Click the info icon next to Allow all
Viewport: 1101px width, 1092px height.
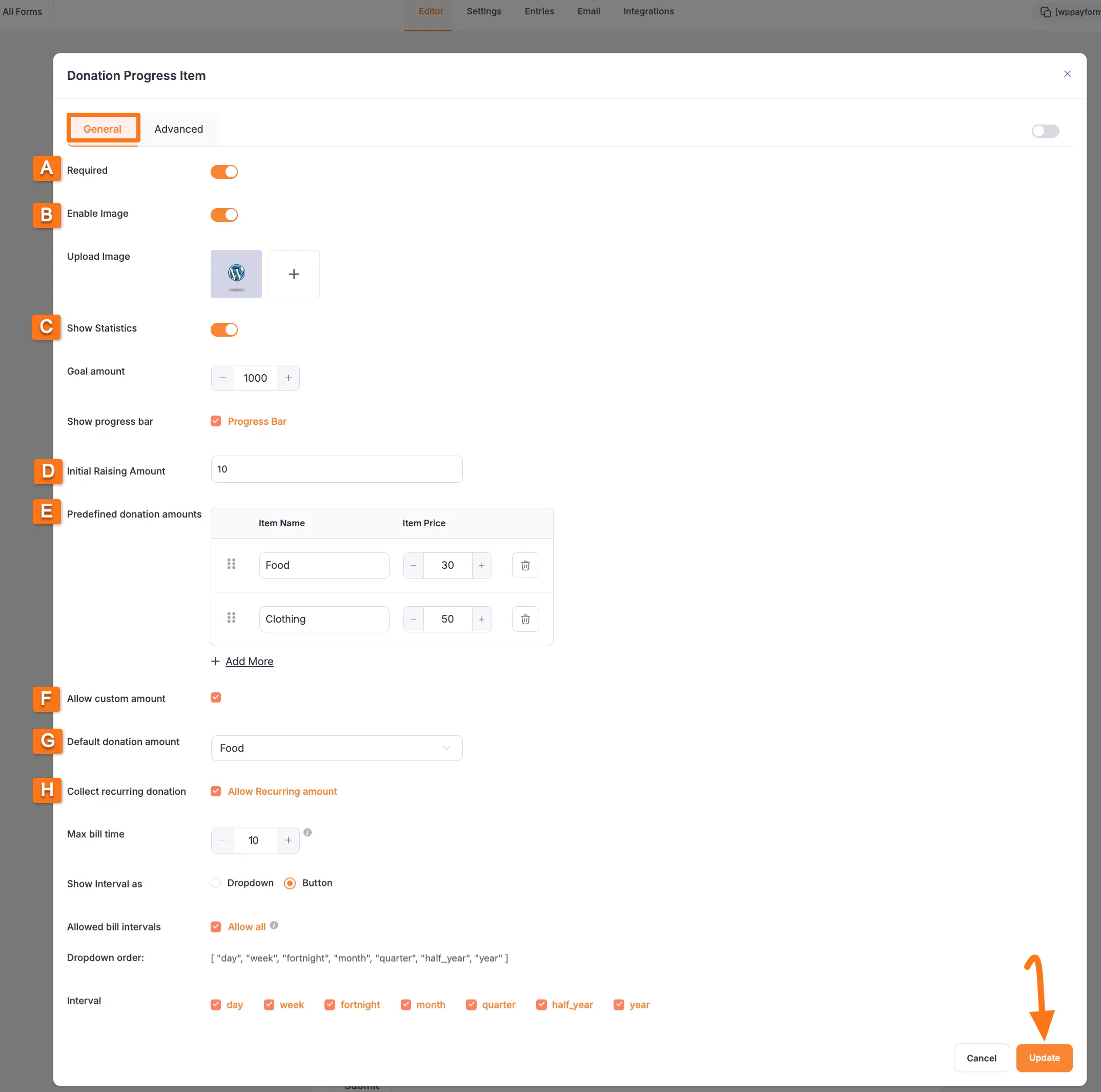pos(274,925)
